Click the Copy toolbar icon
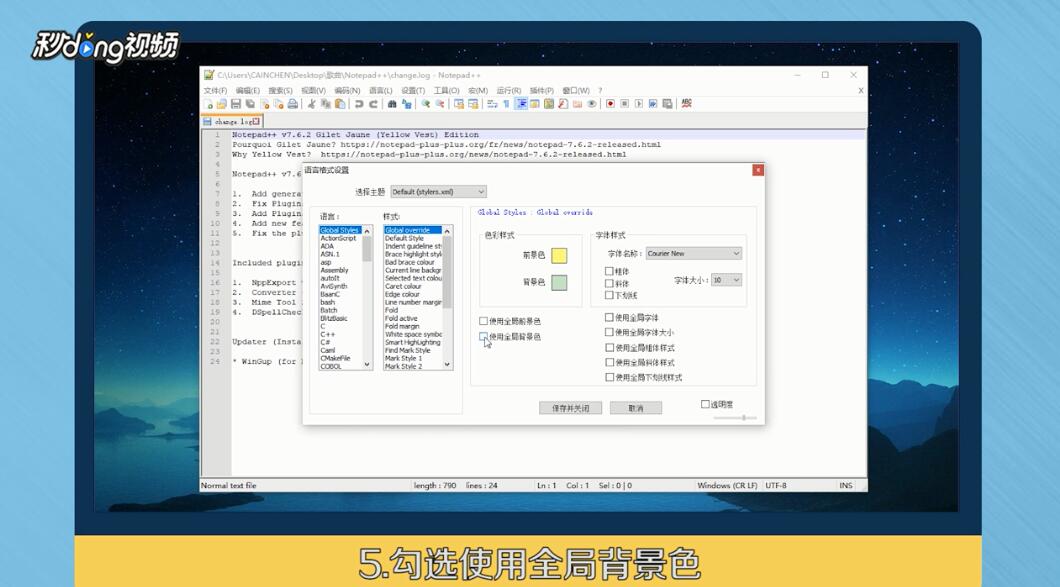 coord(326,104)
